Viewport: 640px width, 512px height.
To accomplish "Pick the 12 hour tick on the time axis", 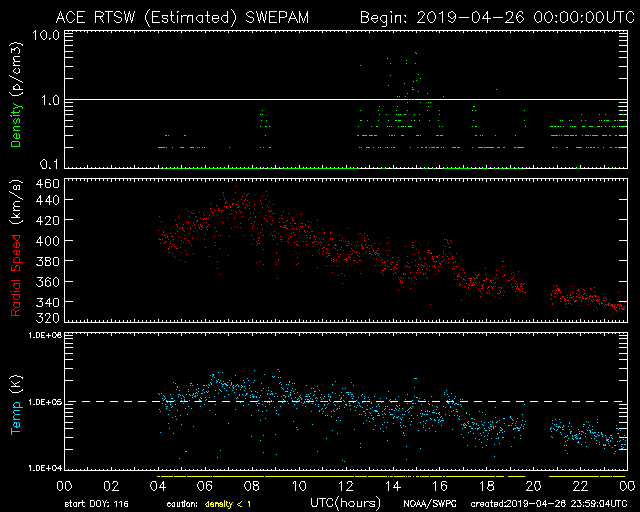I will pos(344,484).
